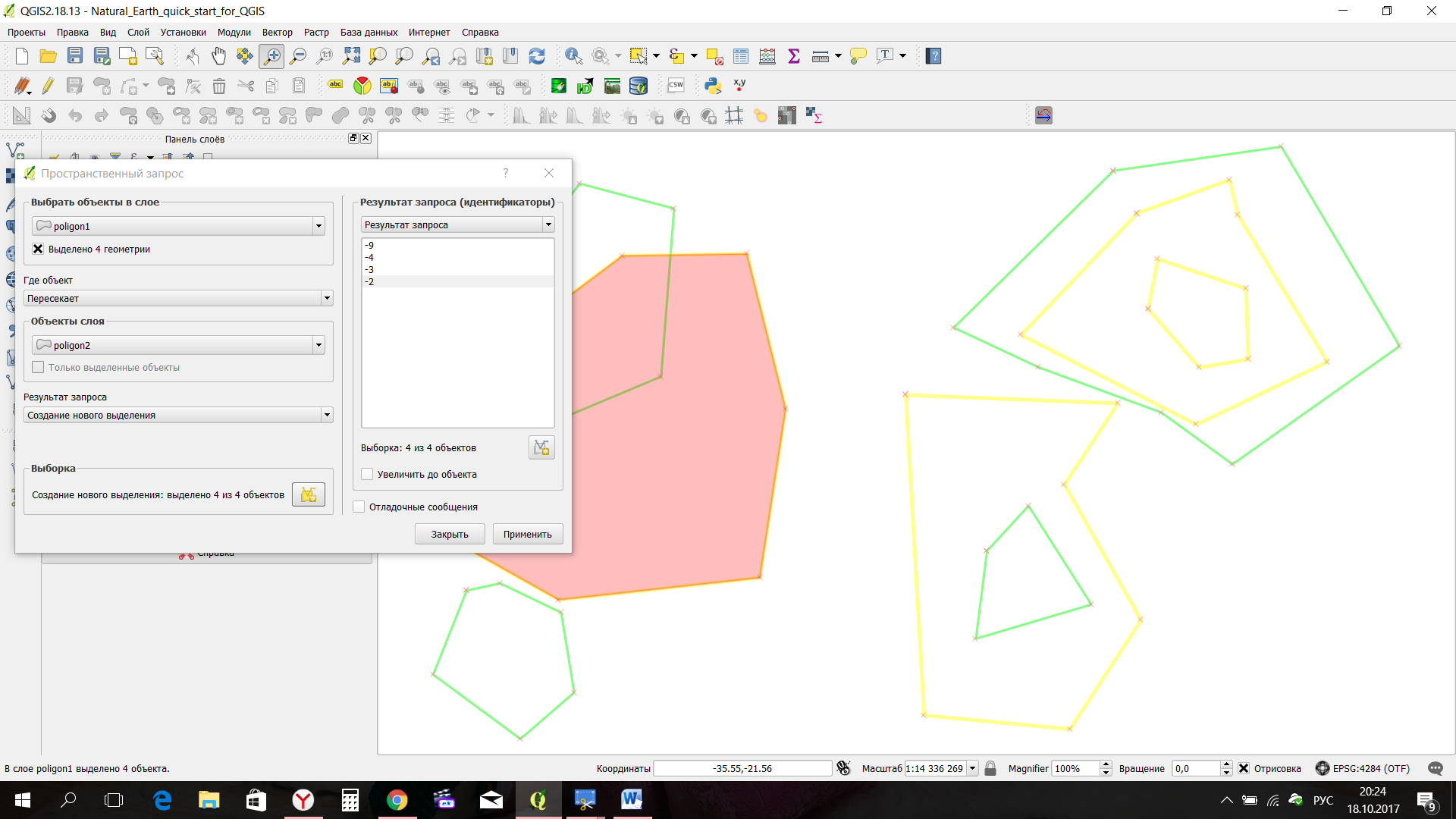The height and width of the screenshot is (819, 1456).
Task: Open the Python console icon
Action: pos(712,86)
